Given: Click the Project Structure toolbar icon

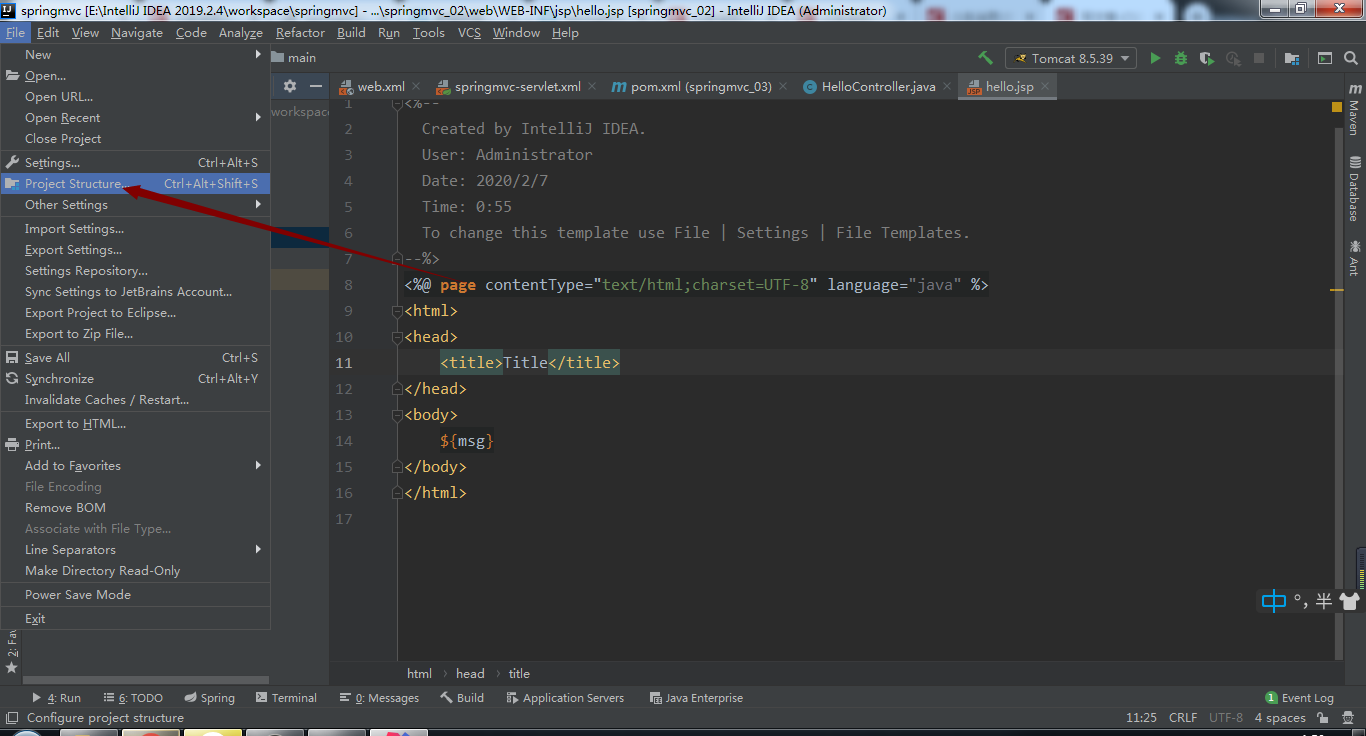Looking at the screenshot, I should tap(1292, 58).
